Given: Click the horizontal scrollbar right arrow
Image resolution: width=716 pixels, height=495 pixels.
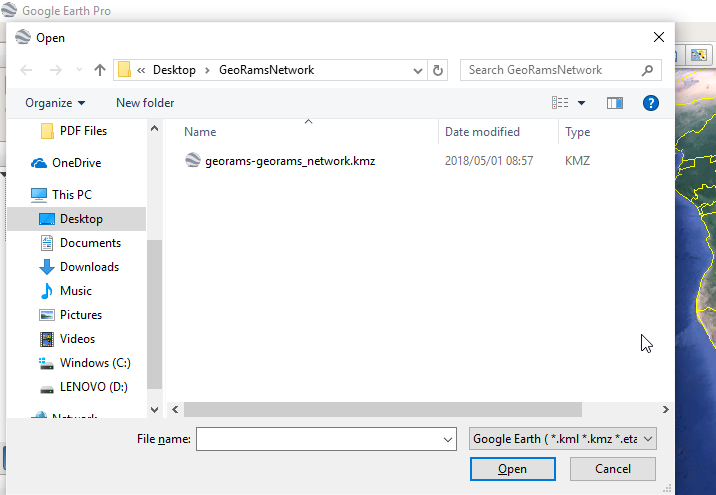Looking at the screenshot, I should click(666, 410).
